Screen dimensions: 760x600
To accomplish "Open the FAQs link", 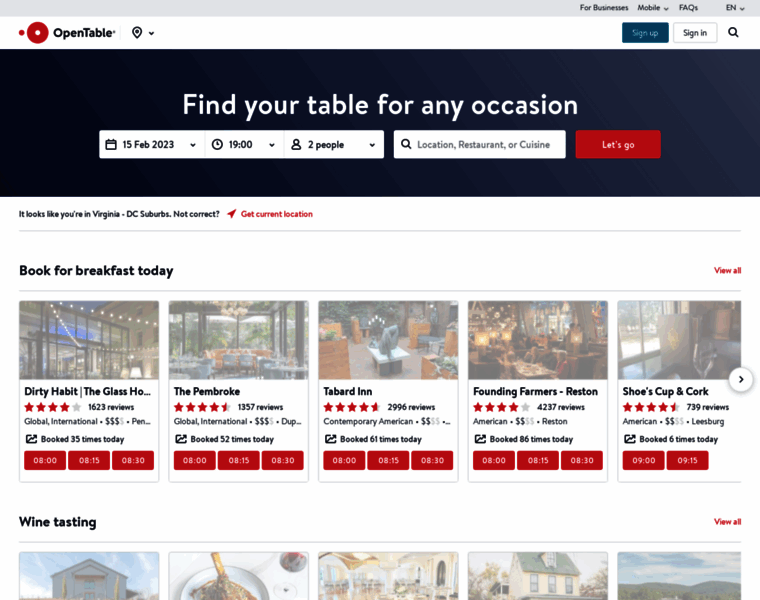I will coord(688,8).
